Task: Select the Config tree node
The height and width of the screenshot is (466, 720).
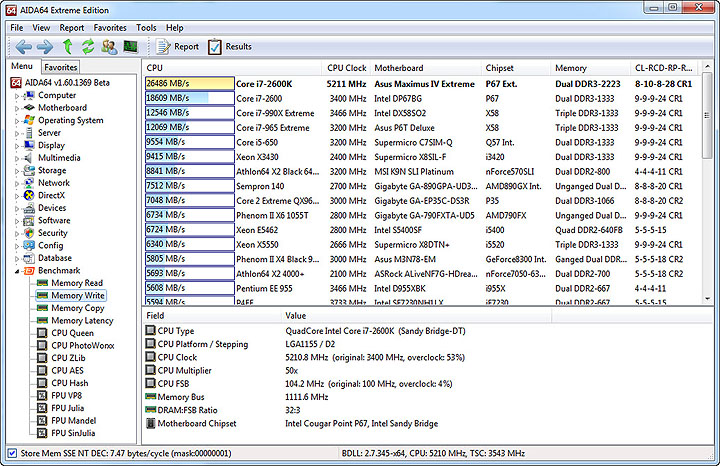Action: pos(51,245)
